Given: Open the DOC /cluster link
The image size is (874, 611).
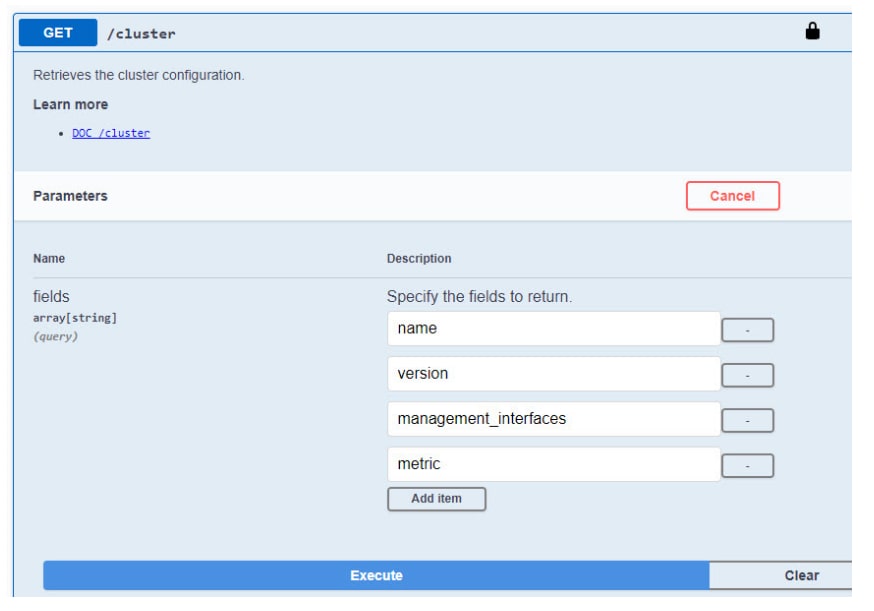Looking at the screenshot, I should tap(111, 133).
